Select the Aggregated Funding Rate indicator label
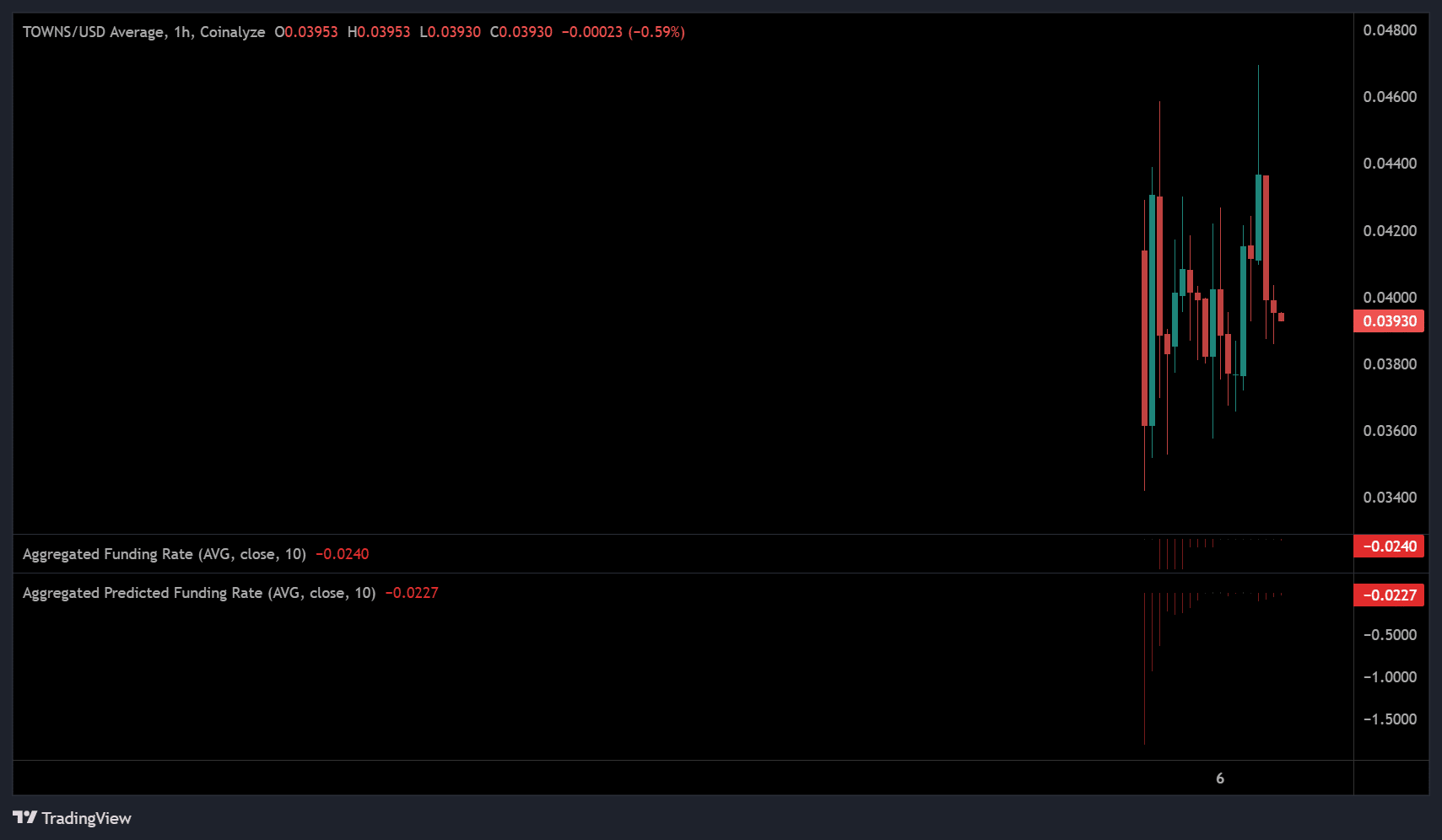This screenshot has width=1442, height=840. 165,554
